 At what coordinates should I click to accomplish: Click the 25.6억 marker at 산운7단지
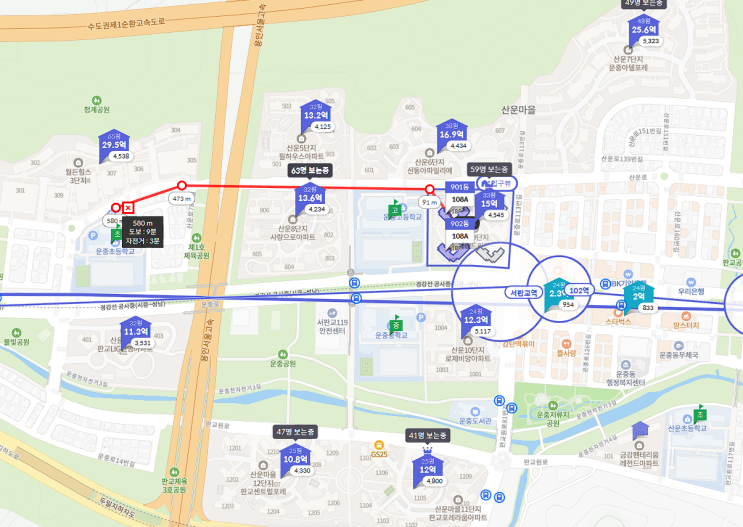[x=644, y=29]
